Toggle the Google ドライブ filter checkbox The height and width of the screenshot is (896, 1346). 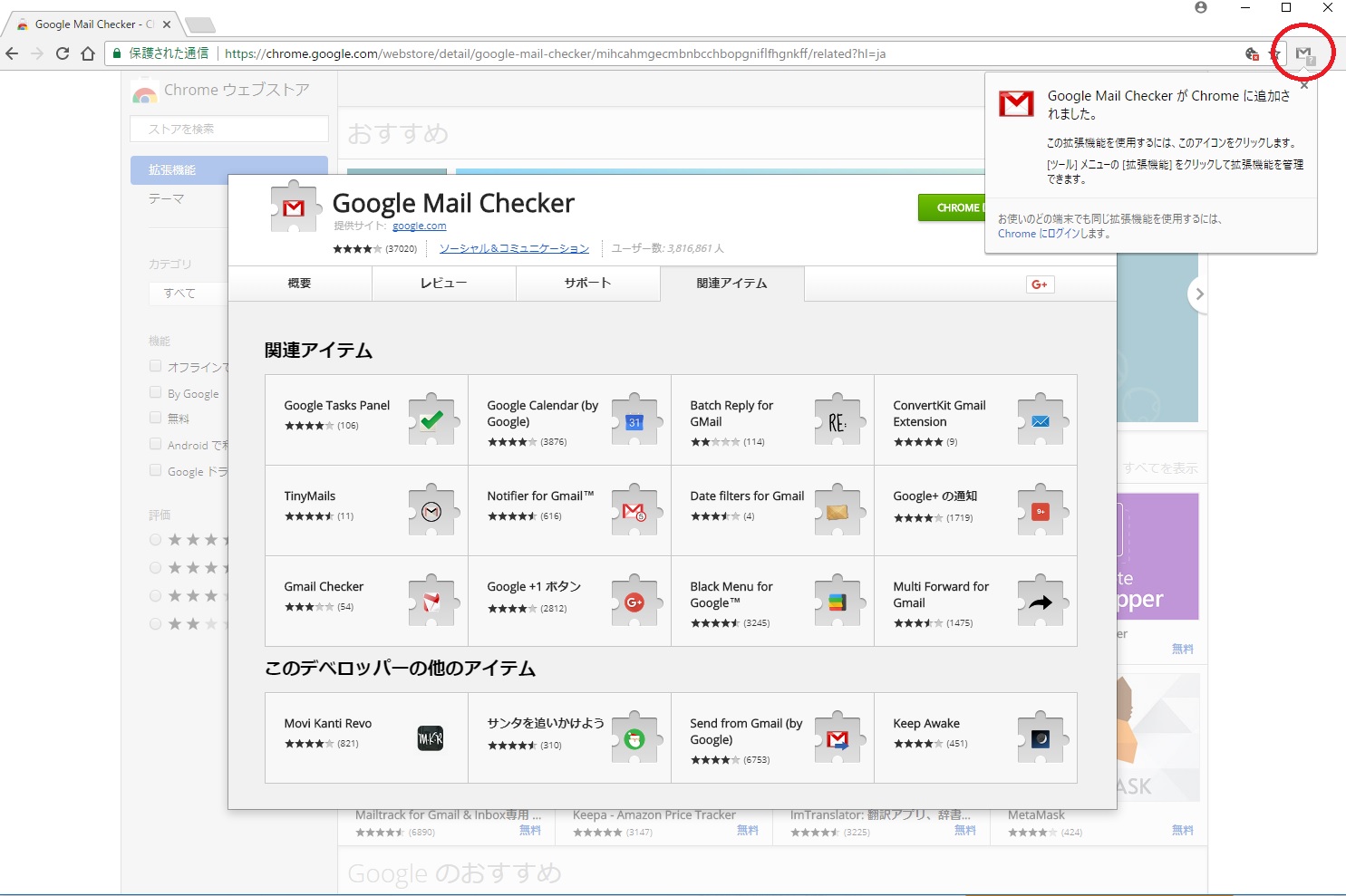[x=155, y=470]
